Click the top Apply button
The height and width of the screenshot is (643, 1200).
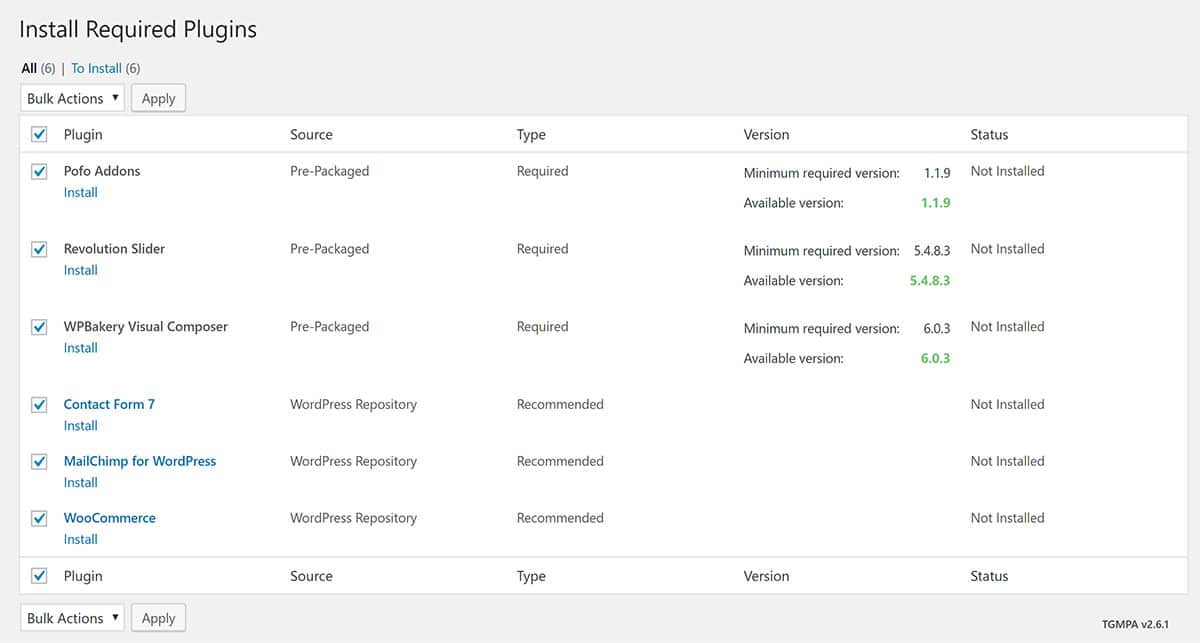pyautogui.click(x=158, y=98)
